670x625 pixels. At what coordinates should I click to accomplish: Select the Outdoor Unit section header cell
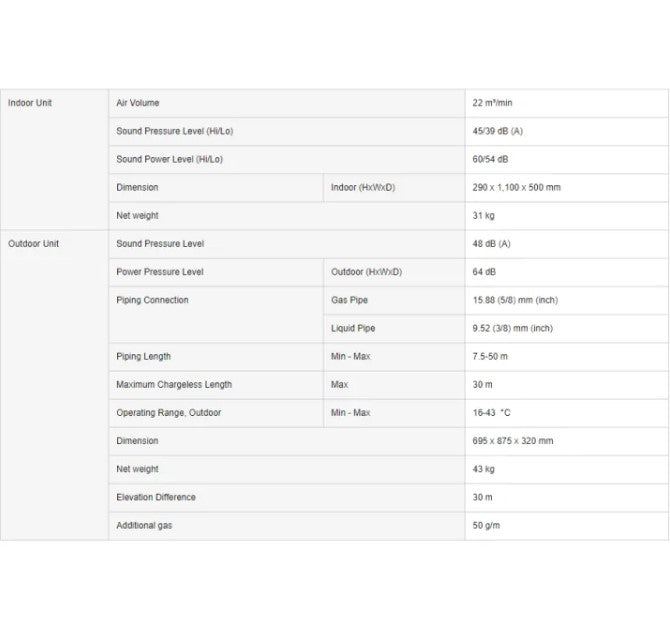click(54, 385)
